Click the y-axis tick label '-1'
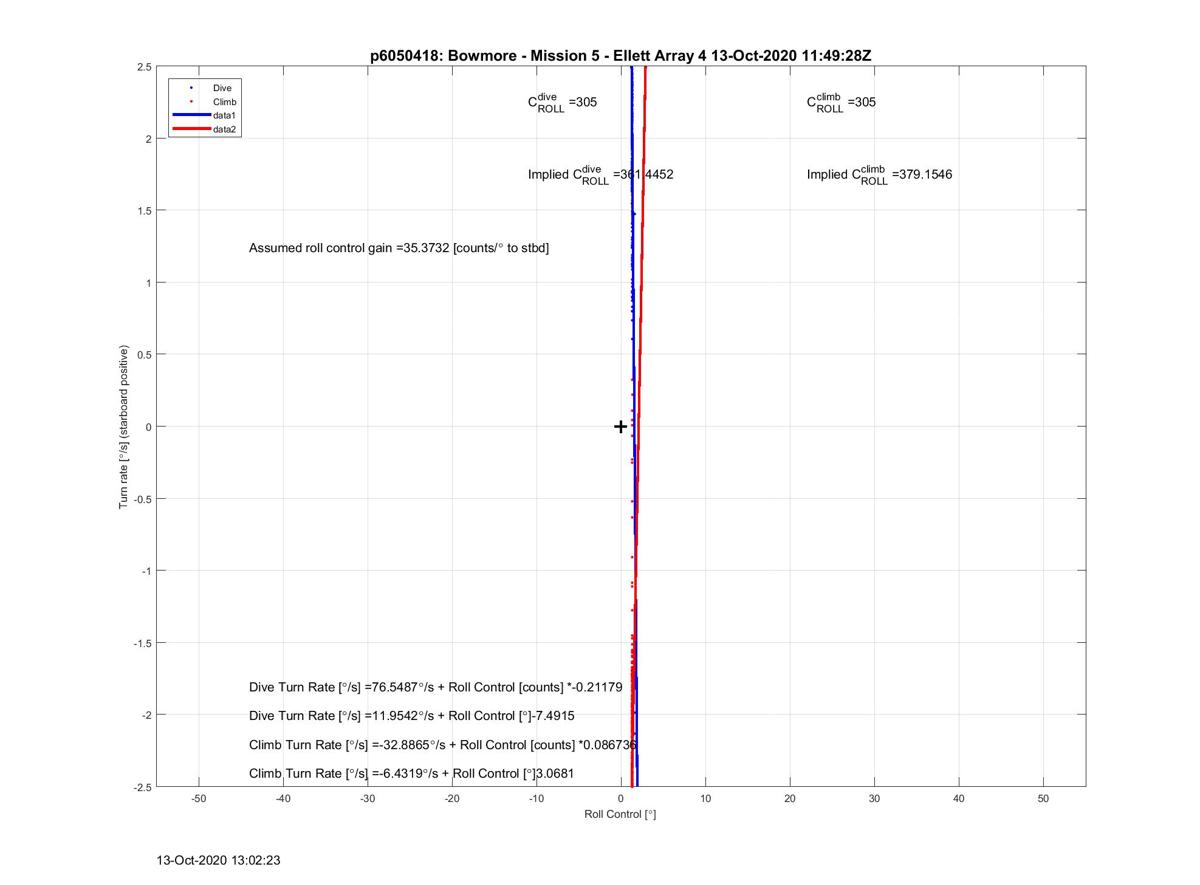1200x885 pixels. (146, 571)
